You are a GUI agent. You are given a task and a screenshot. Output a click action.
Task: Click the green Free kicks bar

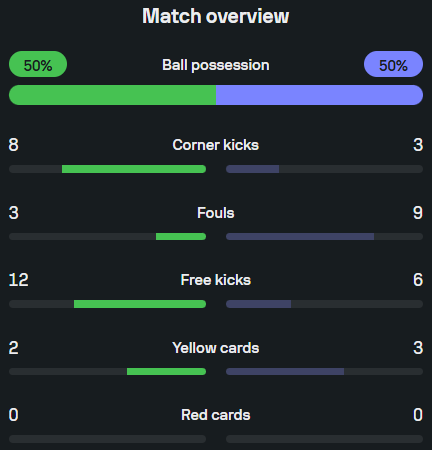click(140, 304)
